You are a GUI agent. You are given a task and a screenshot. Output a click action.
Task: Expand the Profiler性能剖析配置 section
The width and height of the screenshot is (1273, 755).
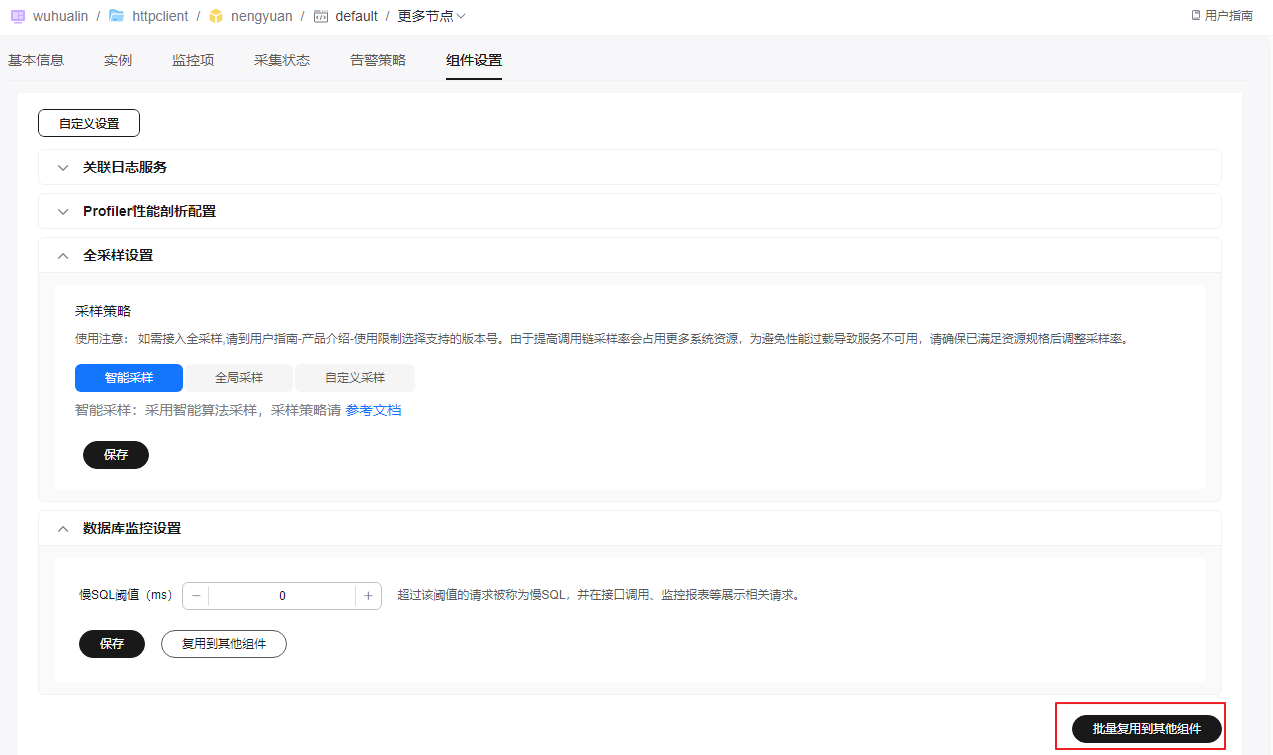point(63,211)
